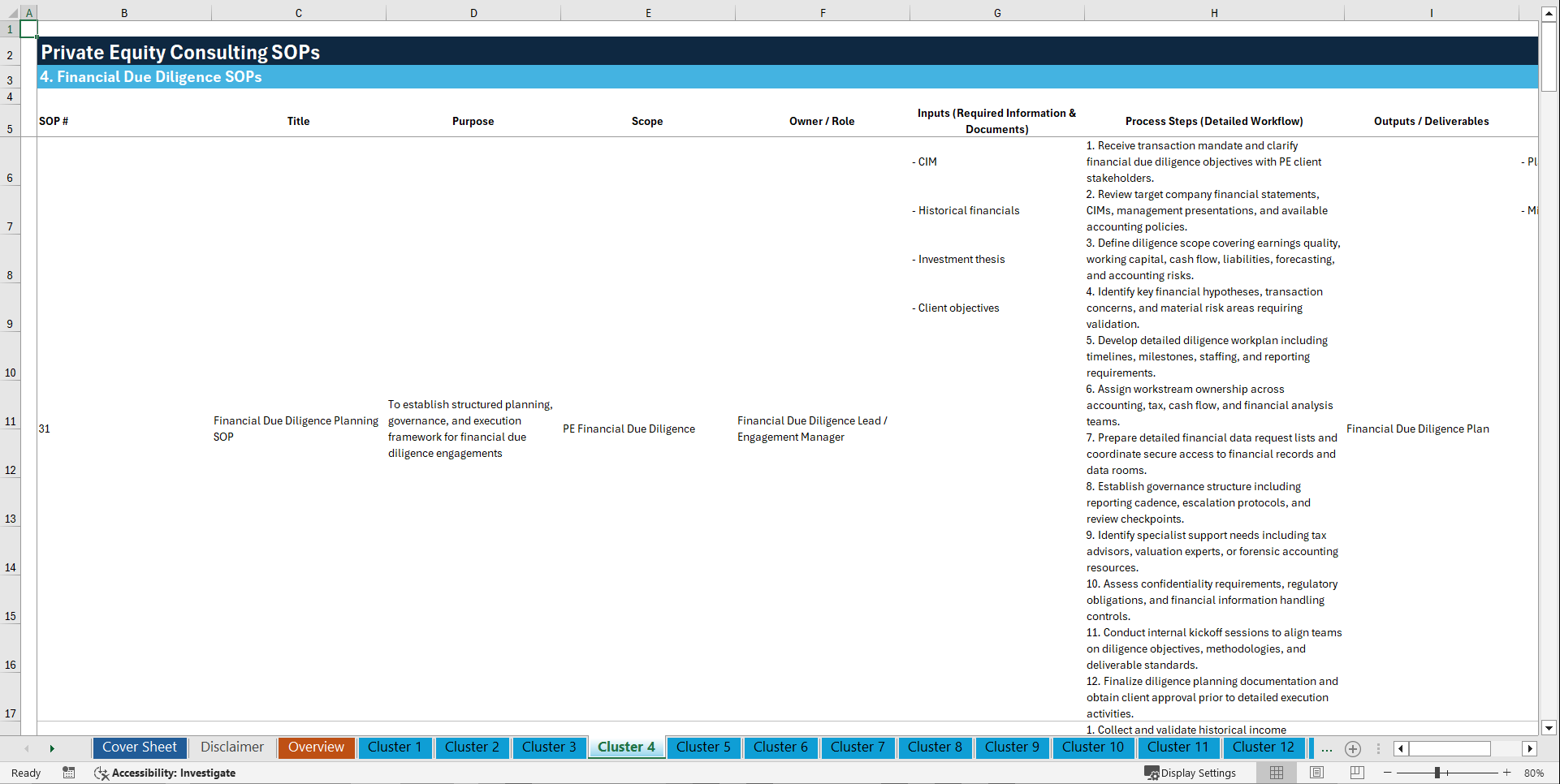Select column E header
The image size is (1560, 784).
[x=648, y=13]
